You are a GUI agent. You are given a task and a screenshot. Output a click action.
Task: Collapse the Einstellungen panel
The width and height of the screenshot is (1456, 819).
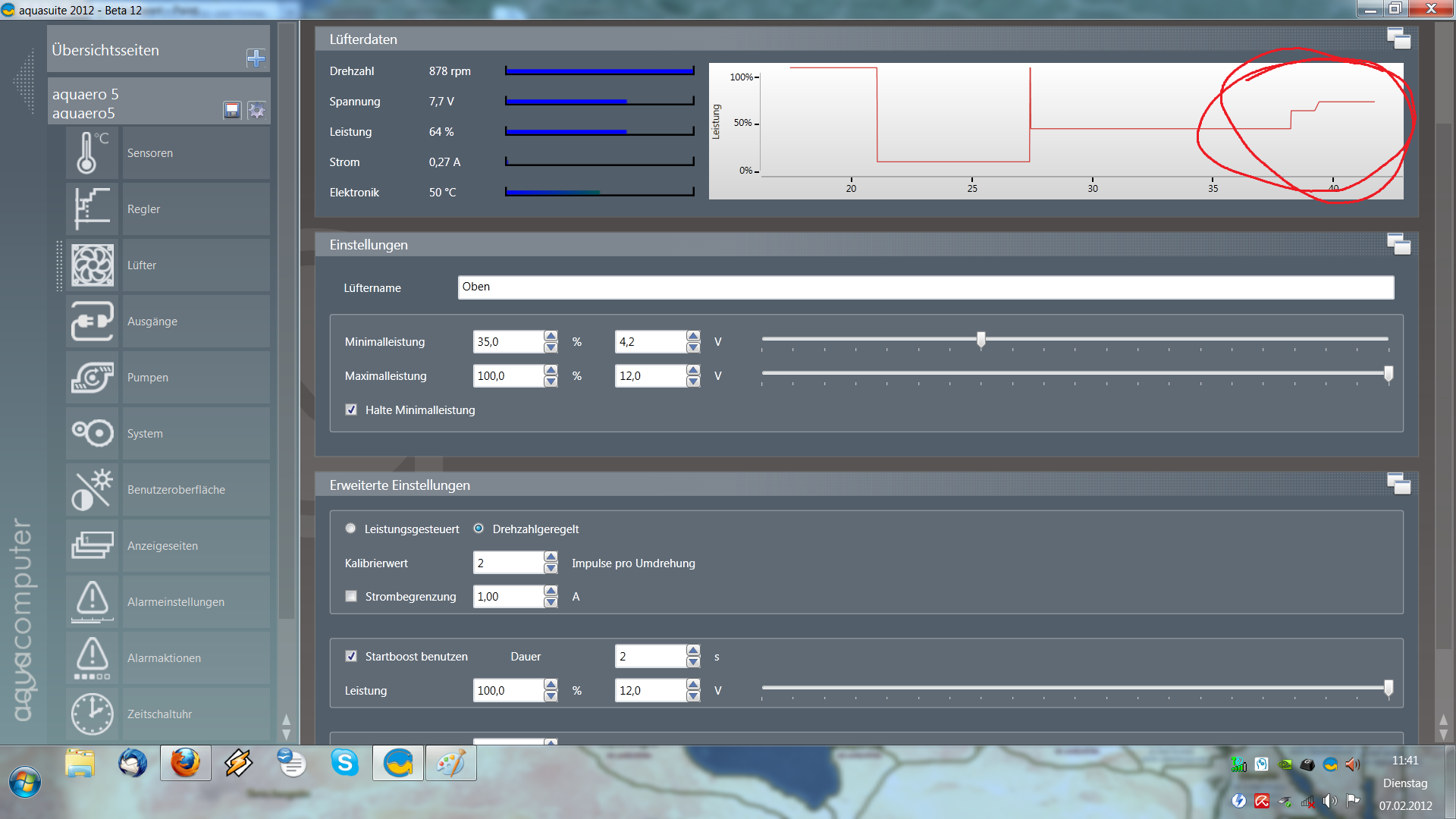pyautogui.click(x=1398, y=244)
